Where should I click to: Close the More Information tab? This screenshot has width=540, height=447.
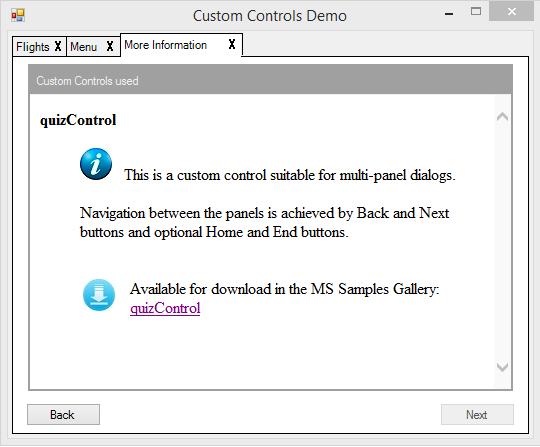(x=232, y=44)
